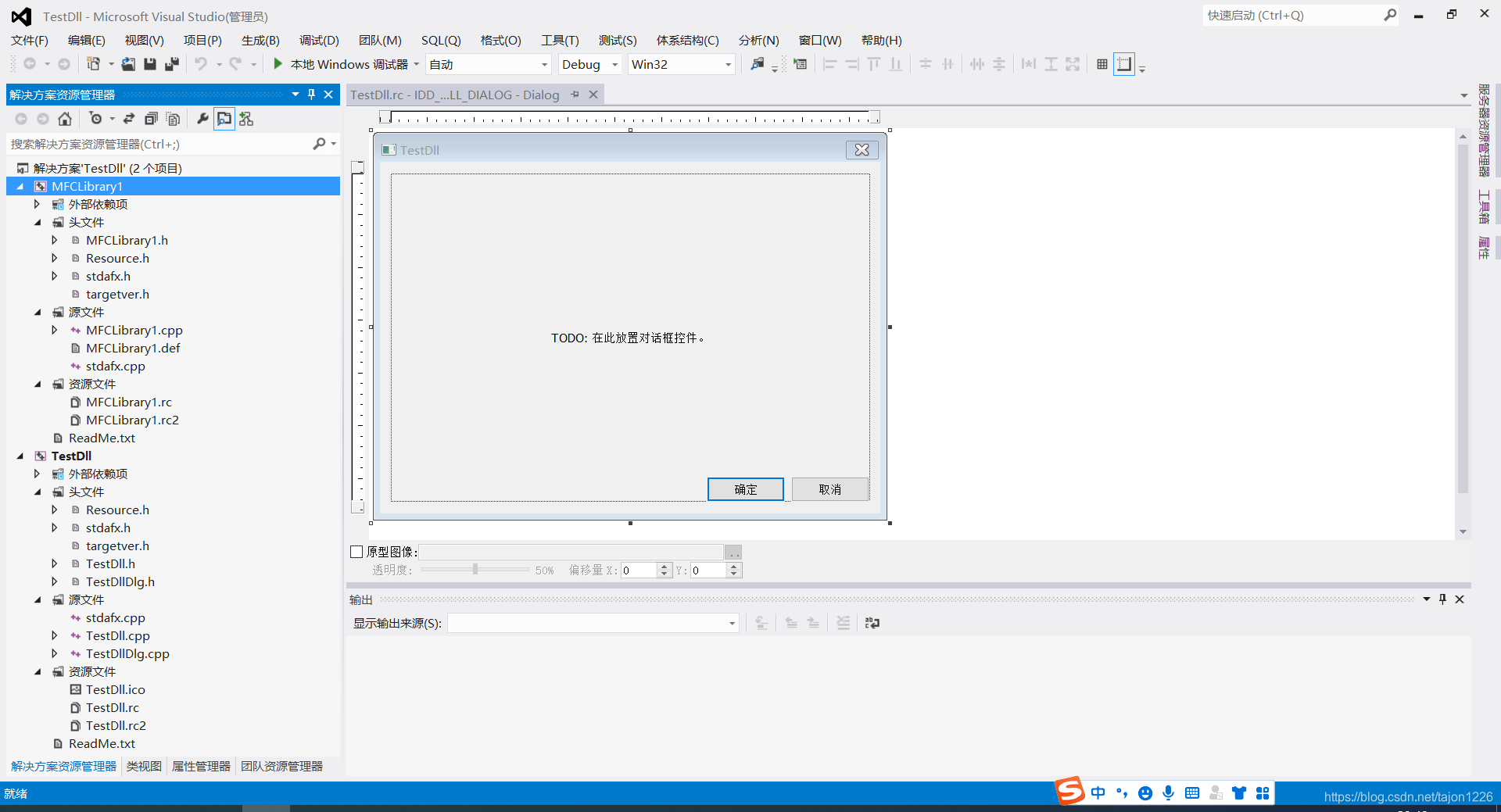Click the Open File toolbar icon
Viewport: 1501px width, 812px height.
pyautogui.click(x=128, y=64)
